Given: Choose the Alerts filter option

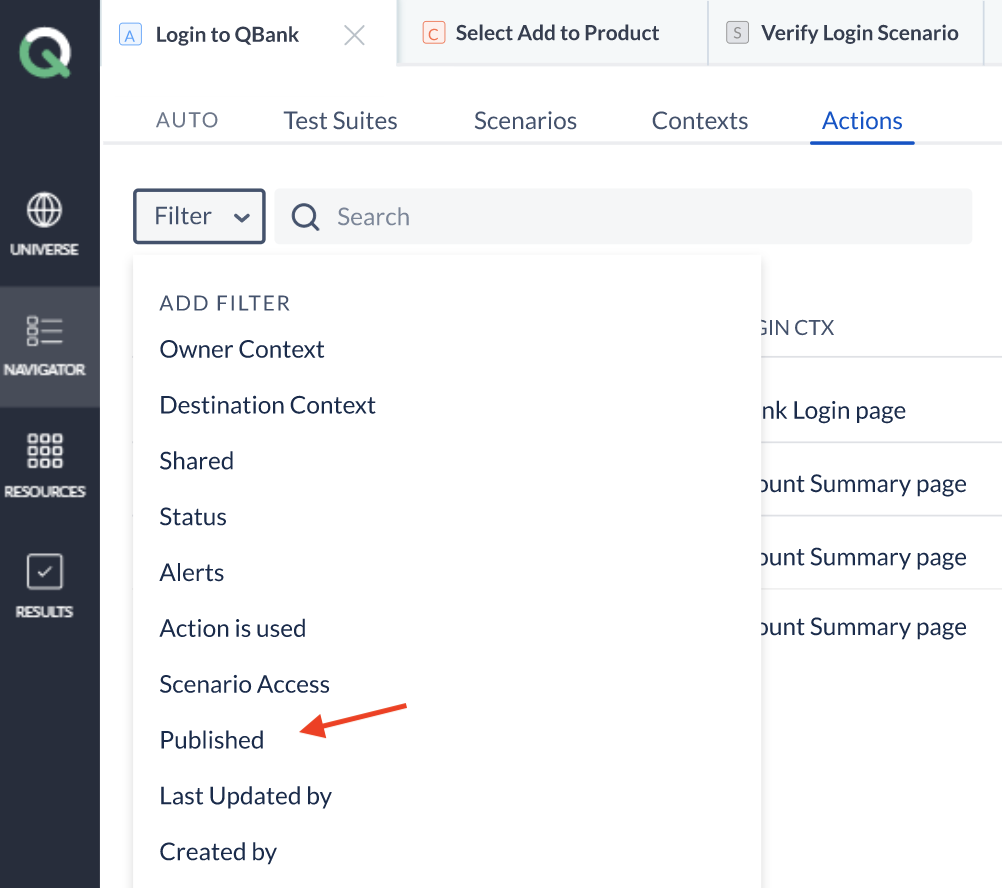Looking at the screenshot, I should click(x=192, y=572).
